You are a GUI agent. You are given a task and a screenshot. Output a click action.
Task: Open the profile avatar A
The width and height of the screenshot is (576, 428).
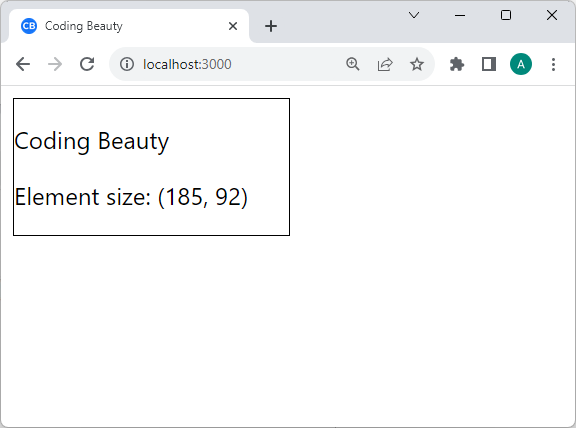click(521, 64)
